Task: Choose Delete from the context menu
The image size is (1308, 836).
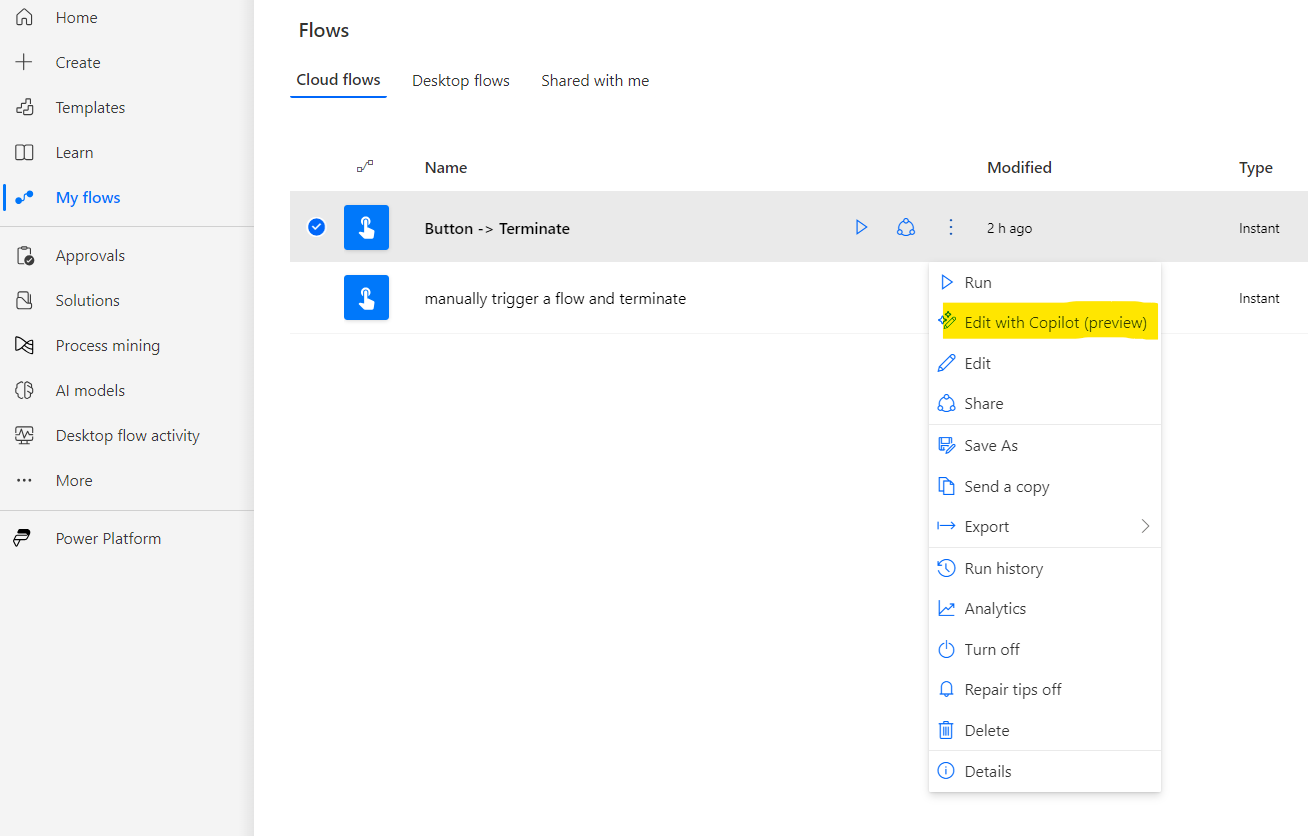Action: (986, 731)
